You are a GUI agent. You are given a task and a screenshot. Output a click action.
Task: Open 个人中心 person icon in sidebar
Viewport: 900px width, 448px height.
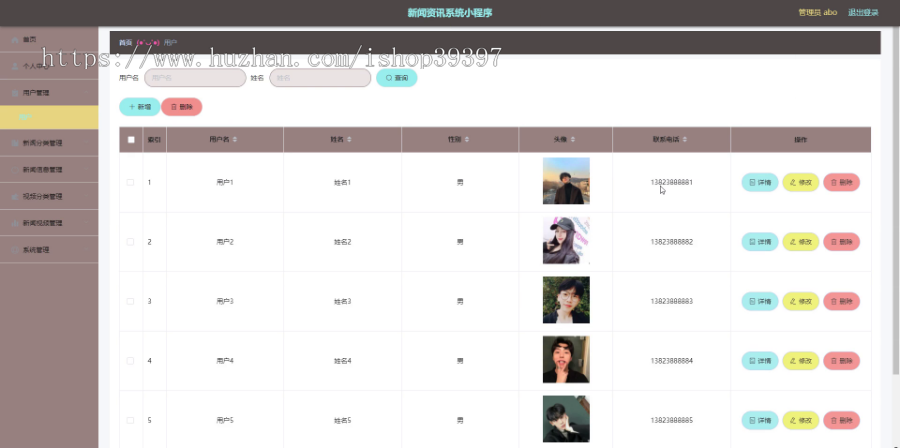tap(15, 66)
